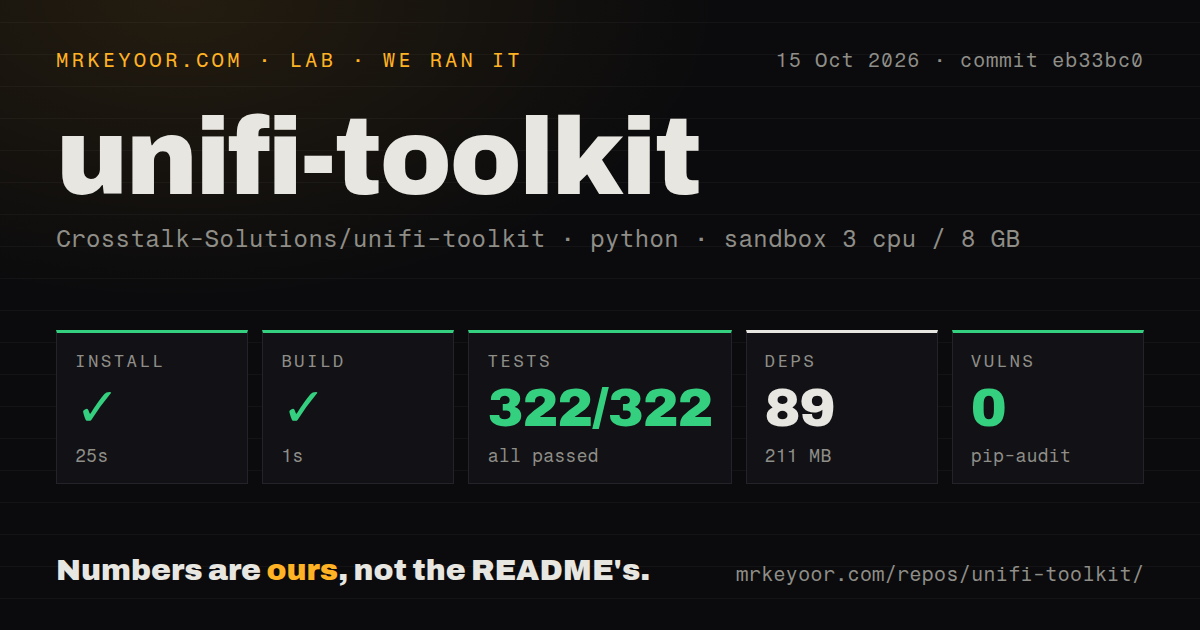Click the VULNS card label
Viewport: 1200px width, 630px height.
click(x=1002, y=362)
